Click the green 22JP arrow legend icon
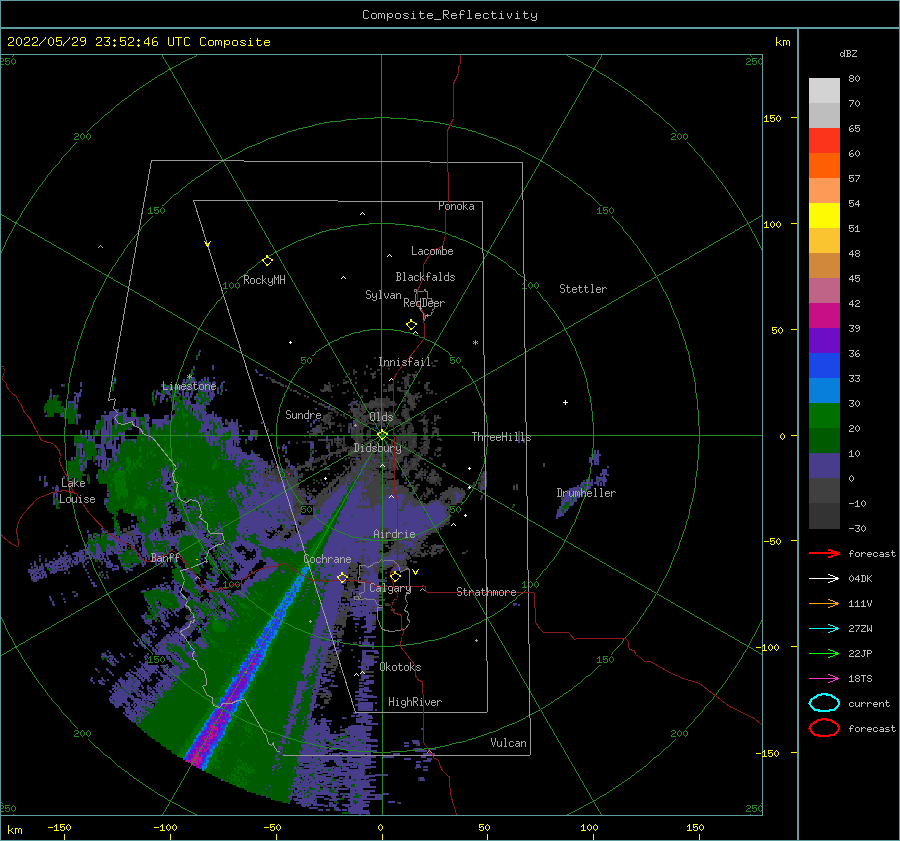Viewport: 900px width, 841px height. pos(824,653)
